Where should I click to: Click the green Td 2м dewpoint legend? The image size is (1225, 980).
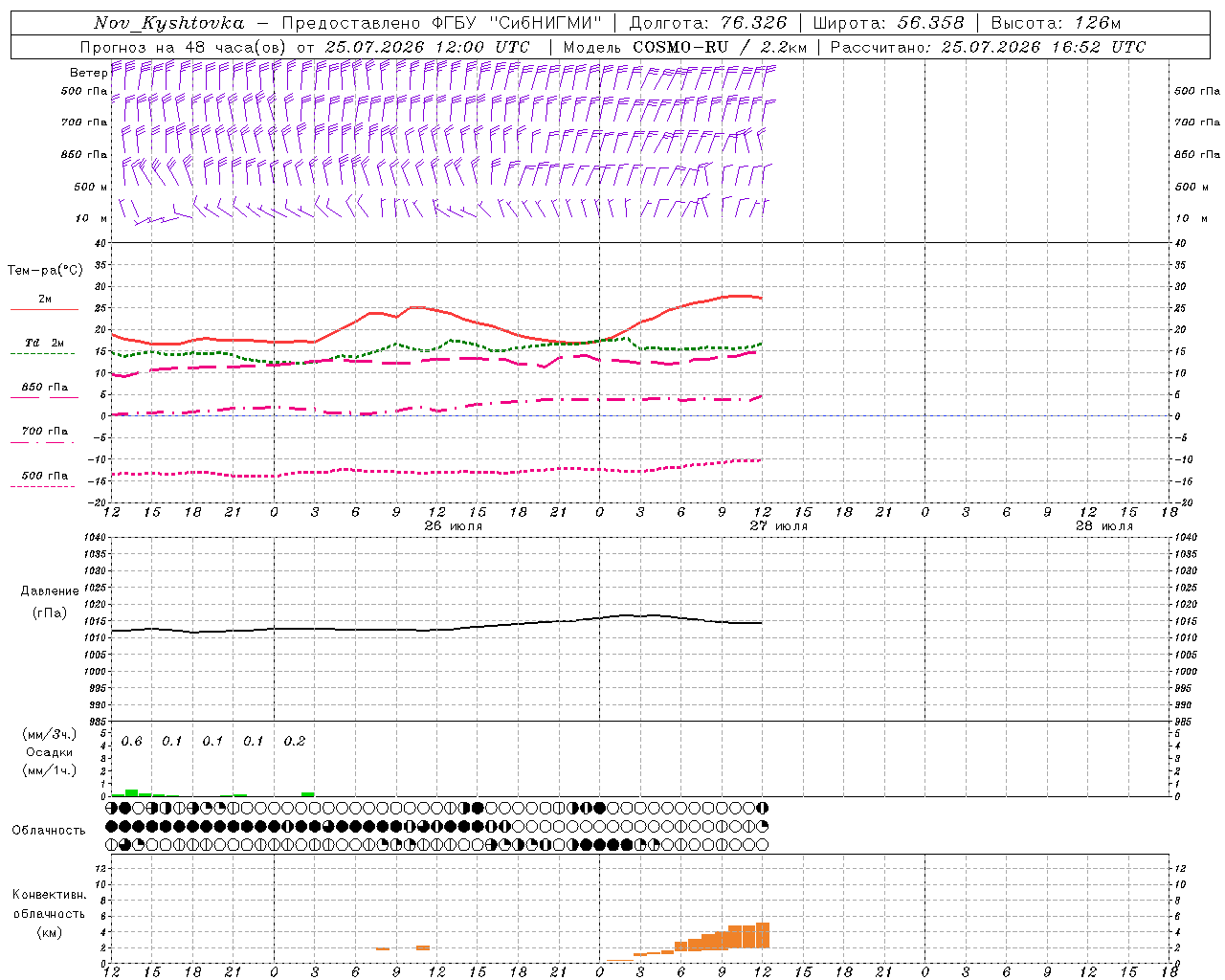[44, 343]
